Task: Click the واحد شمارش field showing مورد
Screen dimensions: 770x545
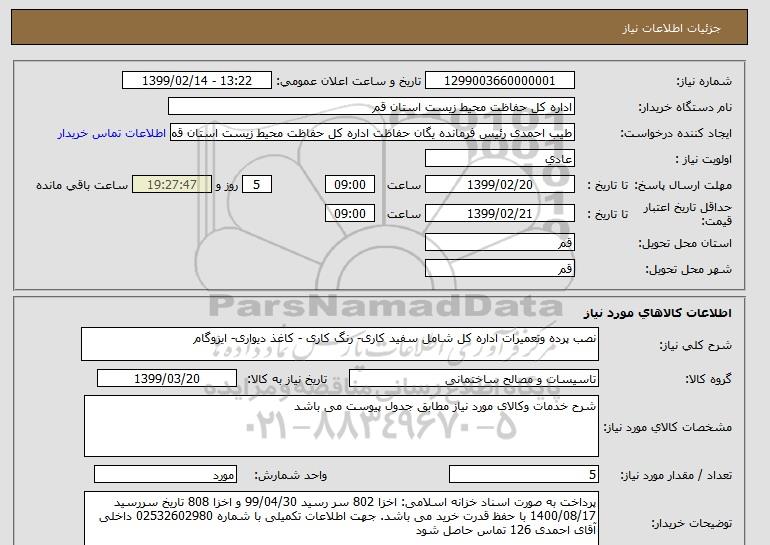Action: (165, 474)
